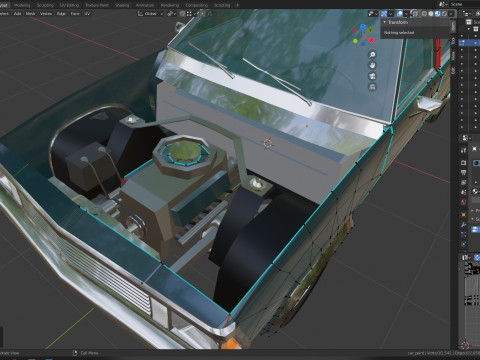Open the Item sidebar tab
Screen dimensions: 480x360
pos(453,27)
